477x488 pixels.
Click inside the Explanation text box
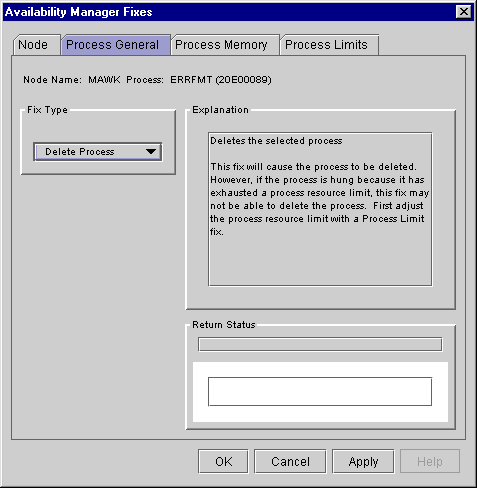[320, 209]
